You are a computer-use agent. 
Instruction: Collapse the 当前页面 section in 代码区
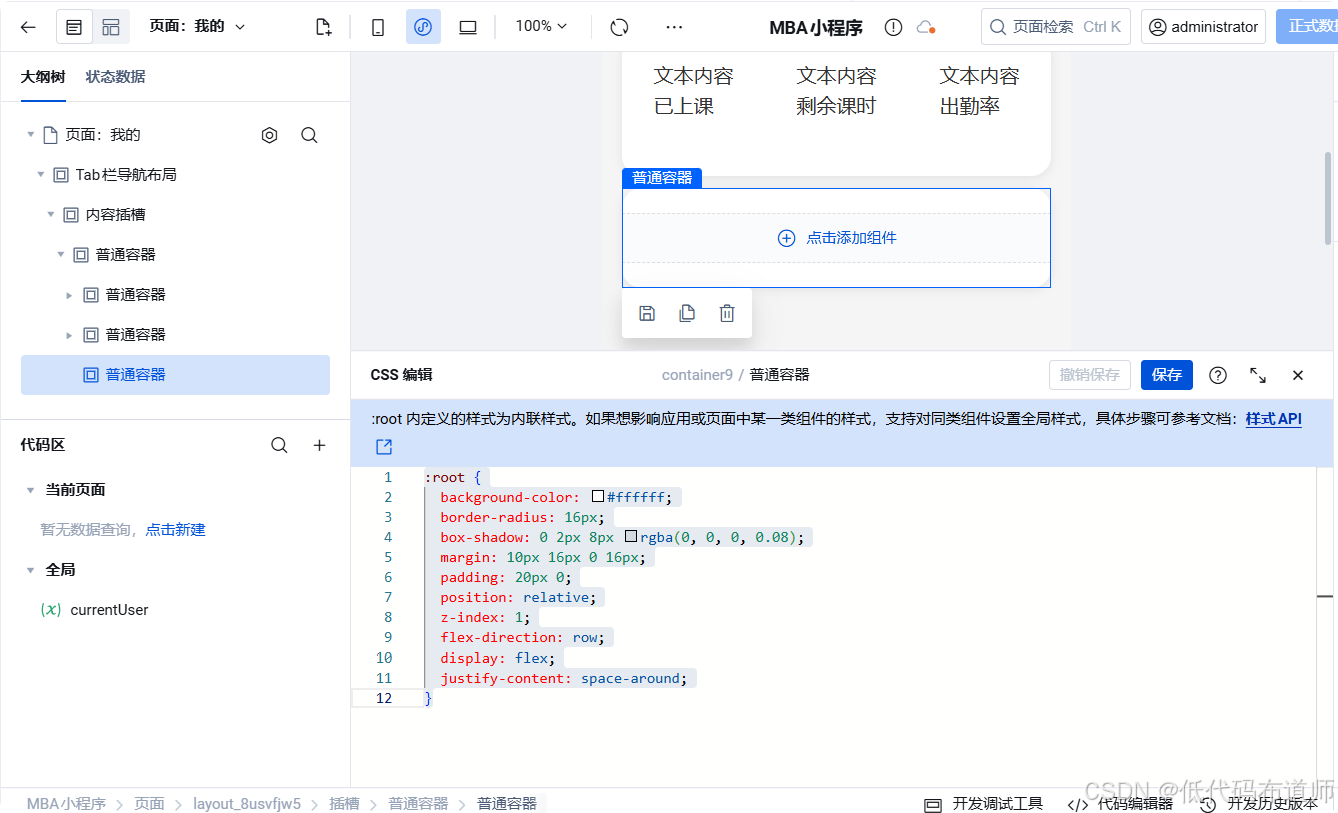tap(29, 489)
